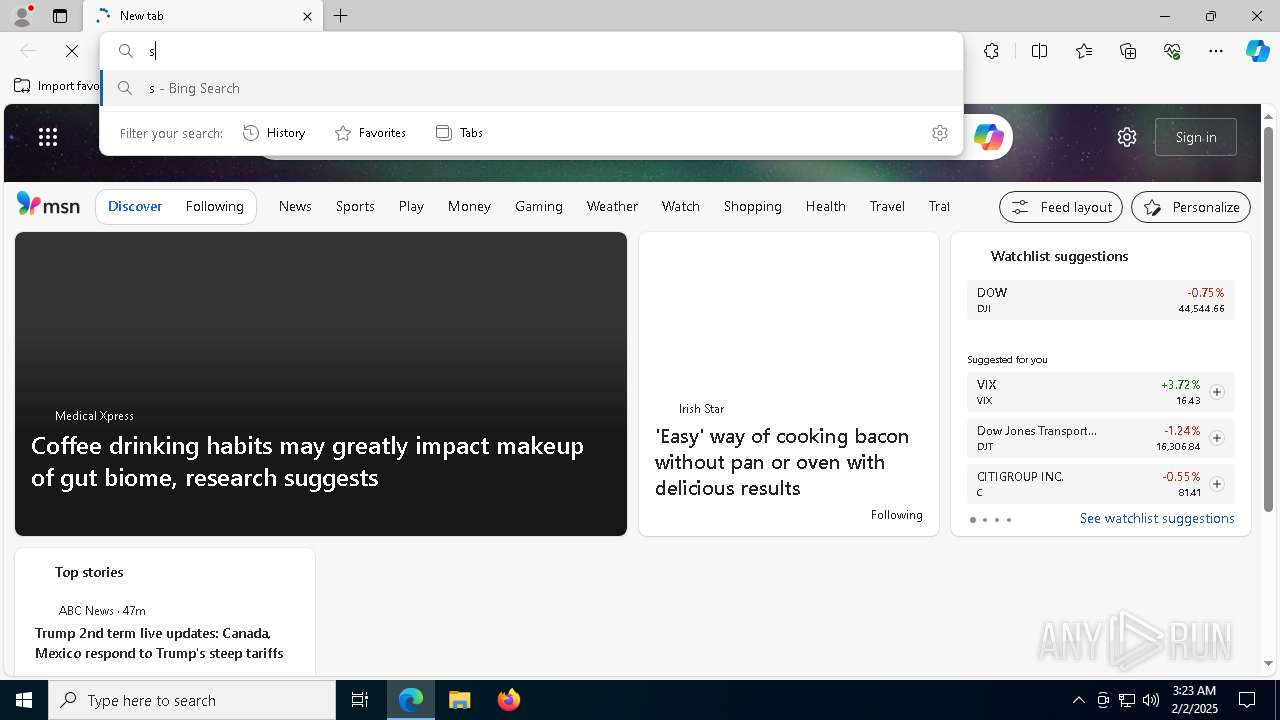
Task: Open Feed layout options
Action: click(1061, 207)
